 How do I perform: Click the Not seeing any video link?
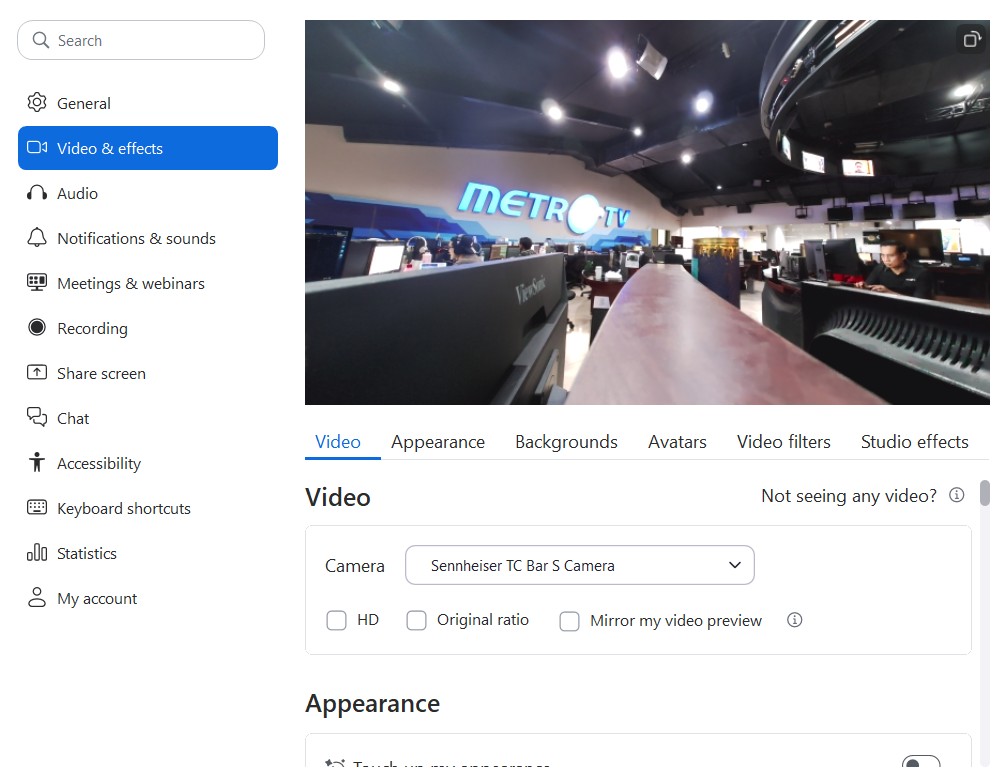(849, 495)
